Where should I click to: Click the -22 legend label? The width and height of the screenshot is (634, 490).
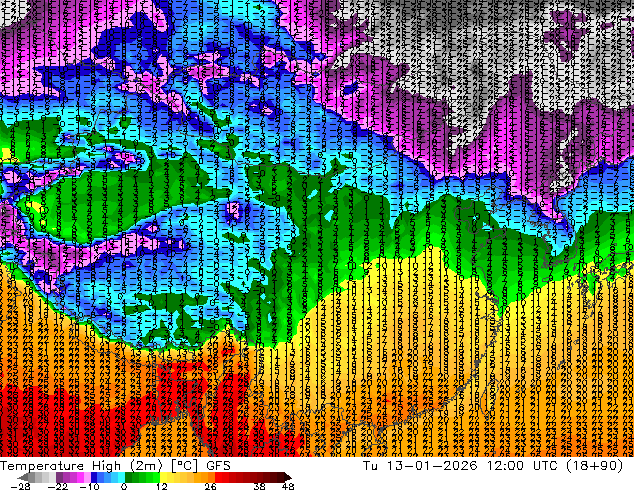[x=58, y=486]
